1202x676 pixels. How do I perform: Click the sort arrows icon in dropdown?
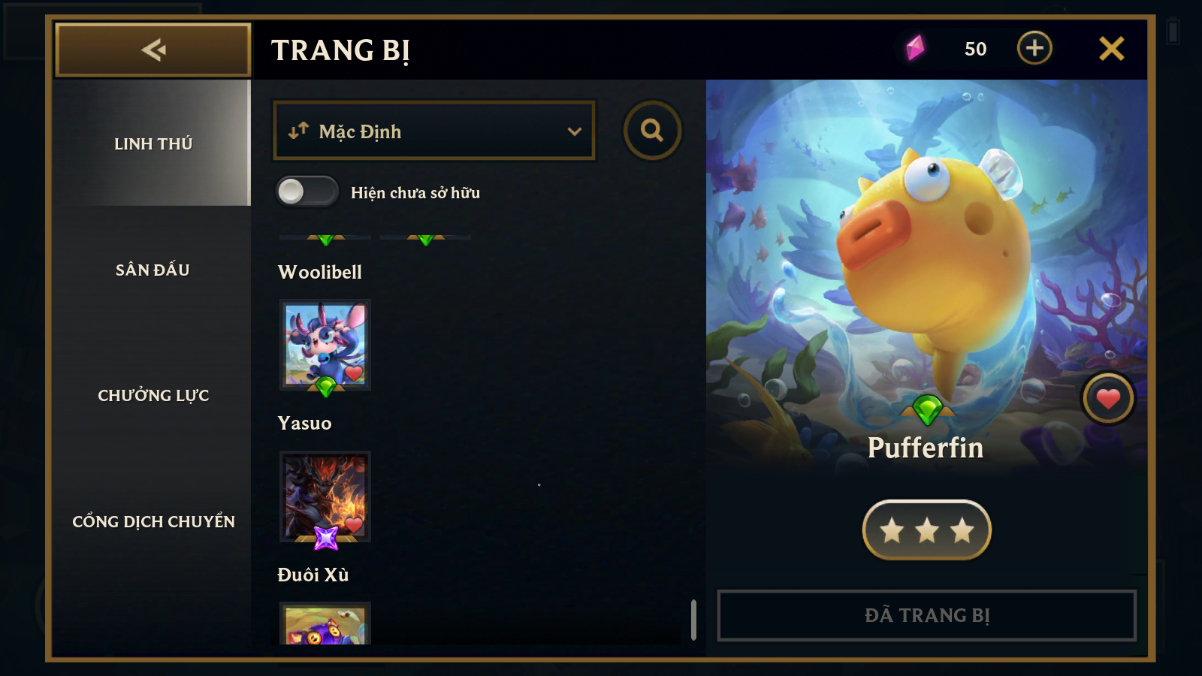click(x=298, y=131)
